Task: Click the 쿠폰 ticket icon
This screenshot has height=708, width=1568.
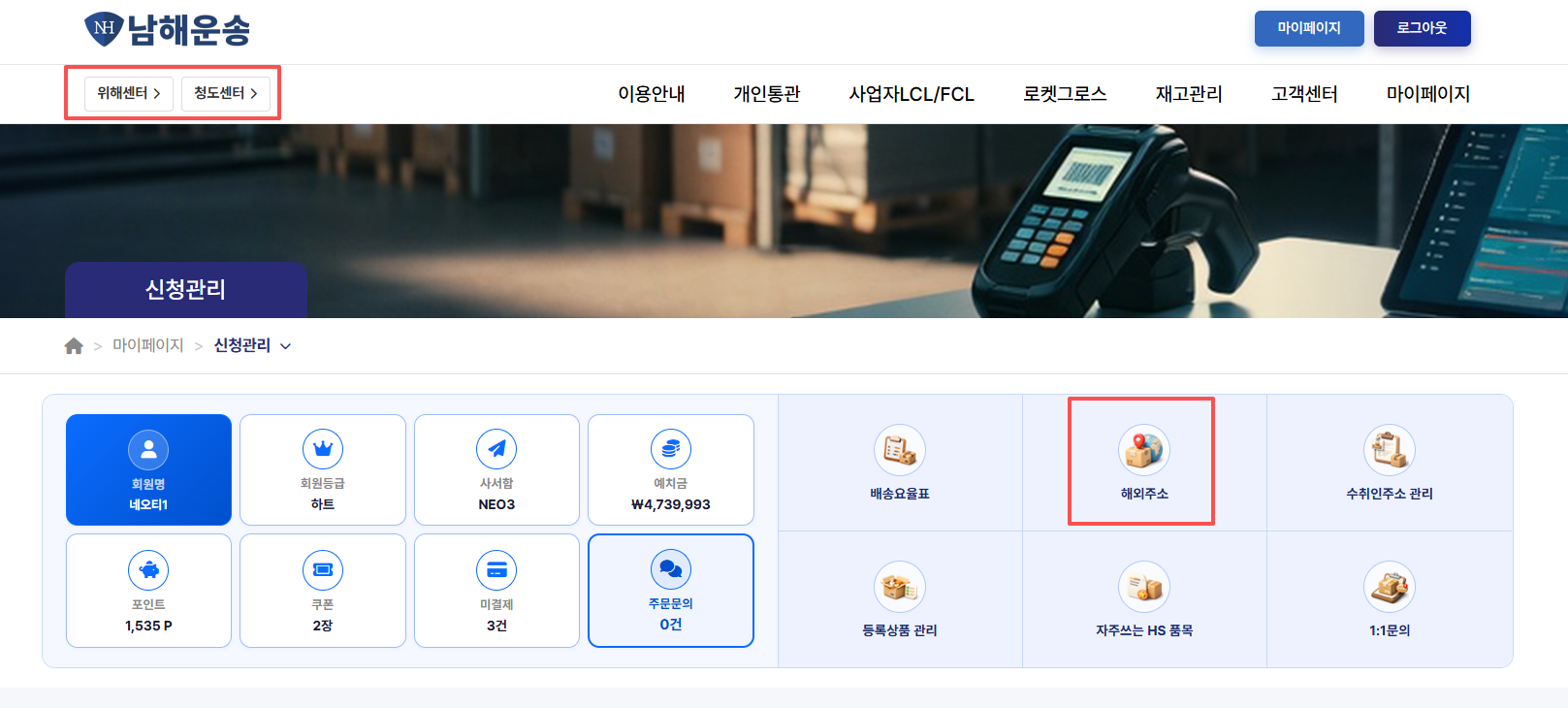Action: (x=323, y=570)
